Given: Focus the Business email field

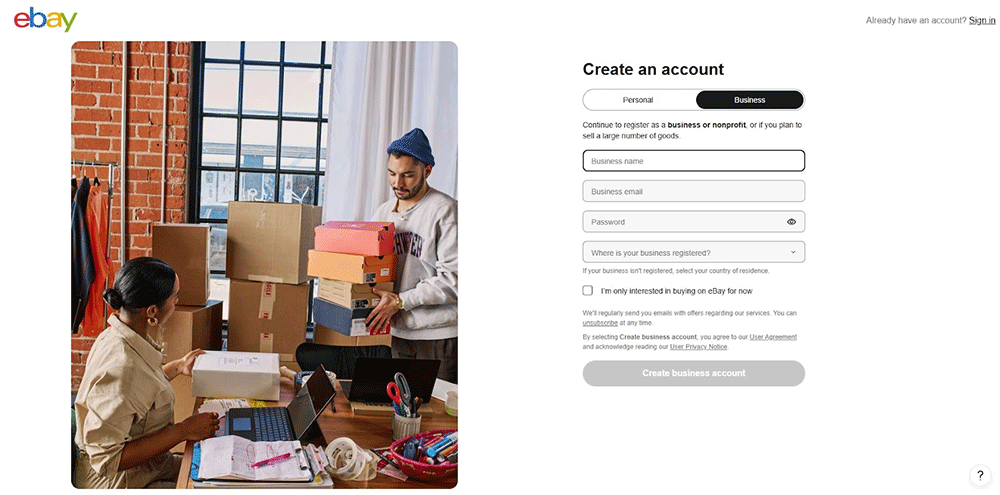Looking at the screenshot, I should click(693, 191).
